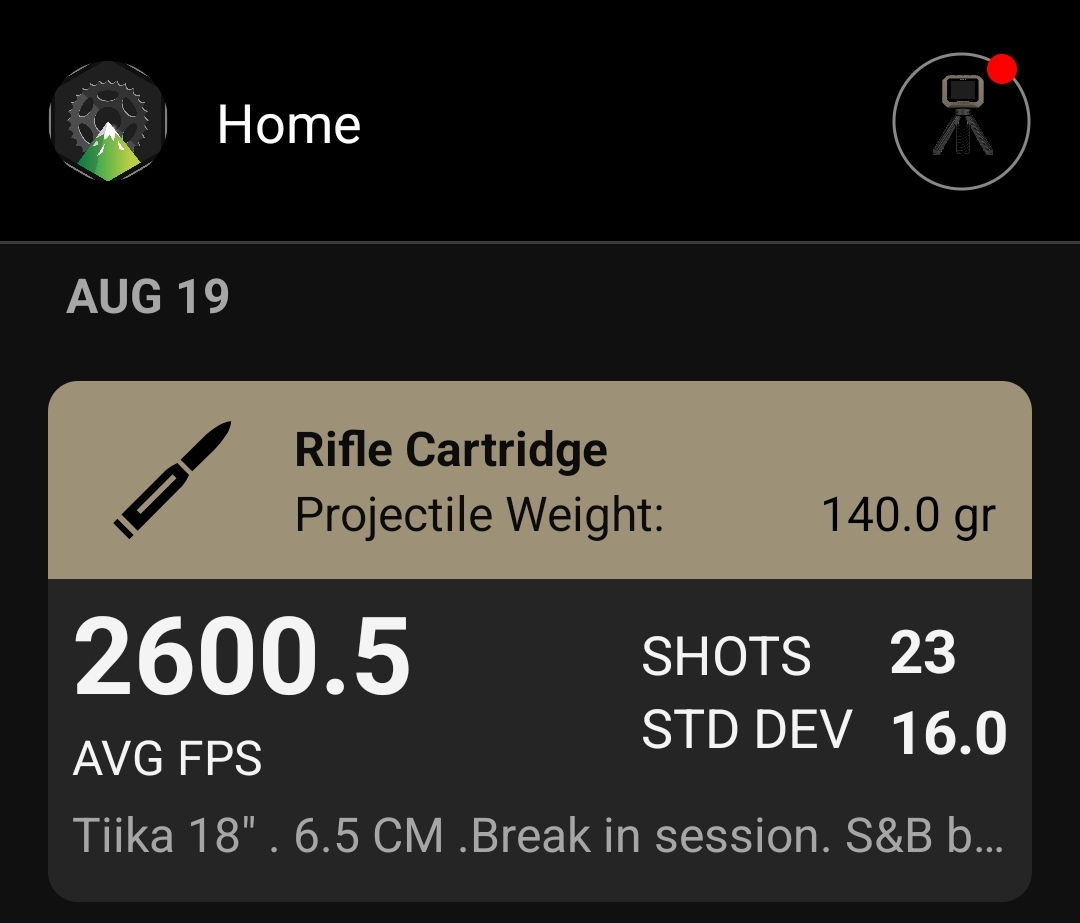Tap the AVG FPS label

167,758
